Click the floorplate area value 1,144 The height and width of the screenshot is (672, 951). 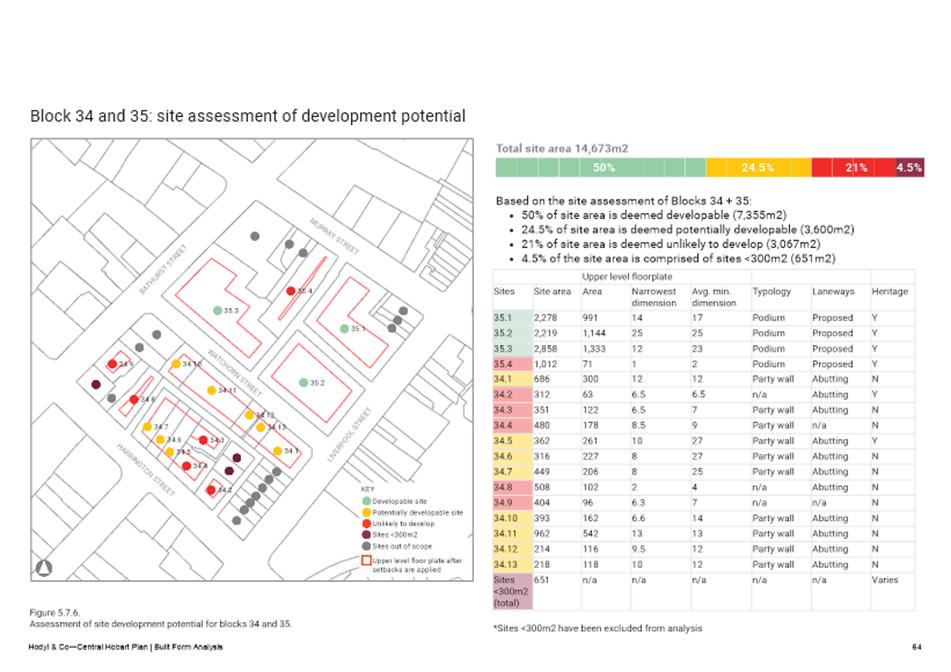tap(594, 333)
